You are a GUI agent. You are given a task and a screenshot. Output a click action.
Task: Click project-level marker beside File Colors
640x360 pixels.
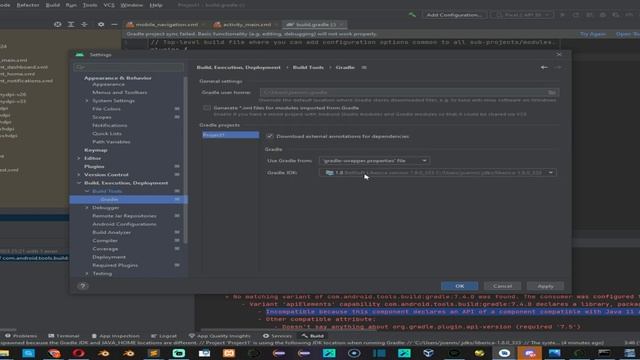tap(177, 109)
